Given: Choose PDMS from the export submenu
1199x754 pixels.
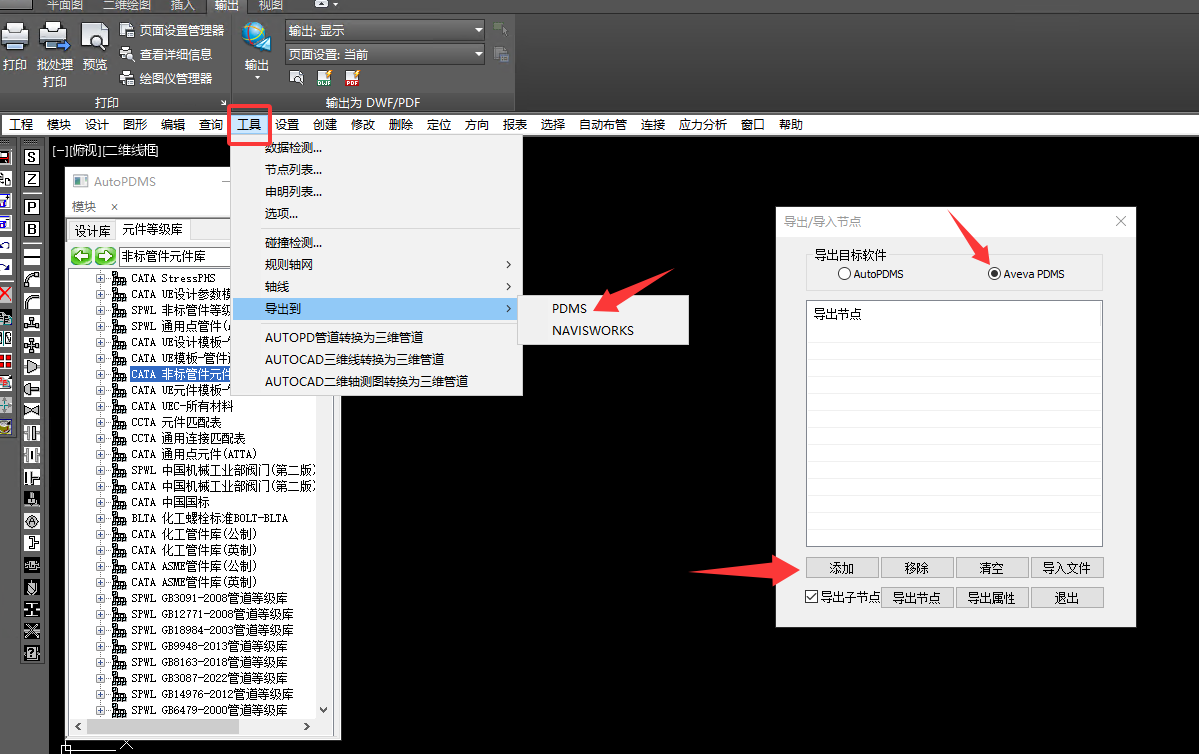Looking at the screenshot, I should (570, 309).
